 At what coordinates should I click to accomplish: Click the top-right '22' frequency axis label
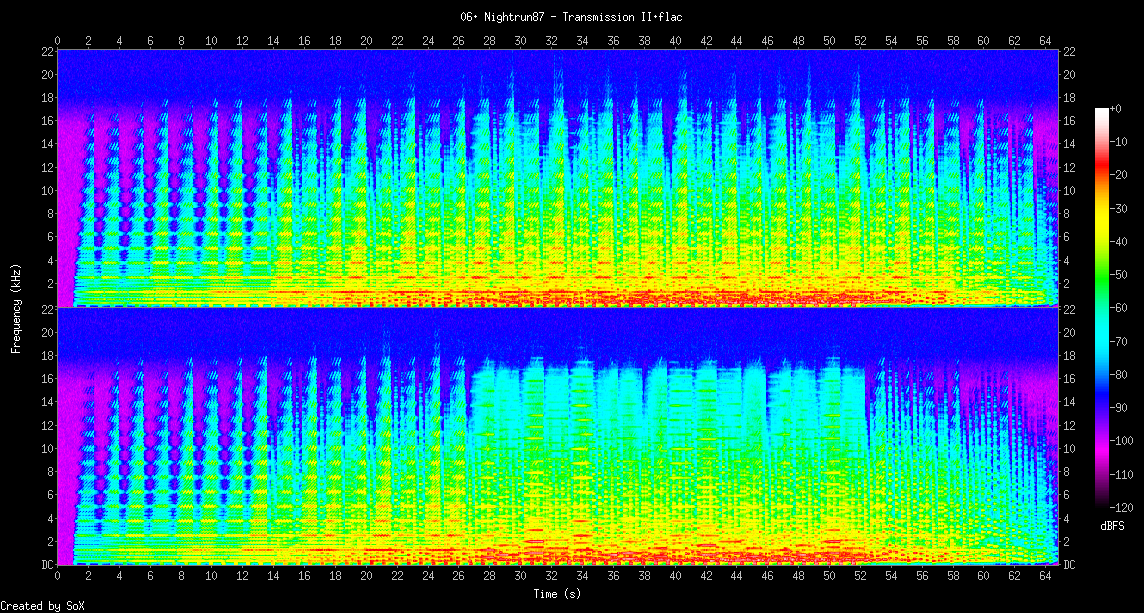point(1069,51)
